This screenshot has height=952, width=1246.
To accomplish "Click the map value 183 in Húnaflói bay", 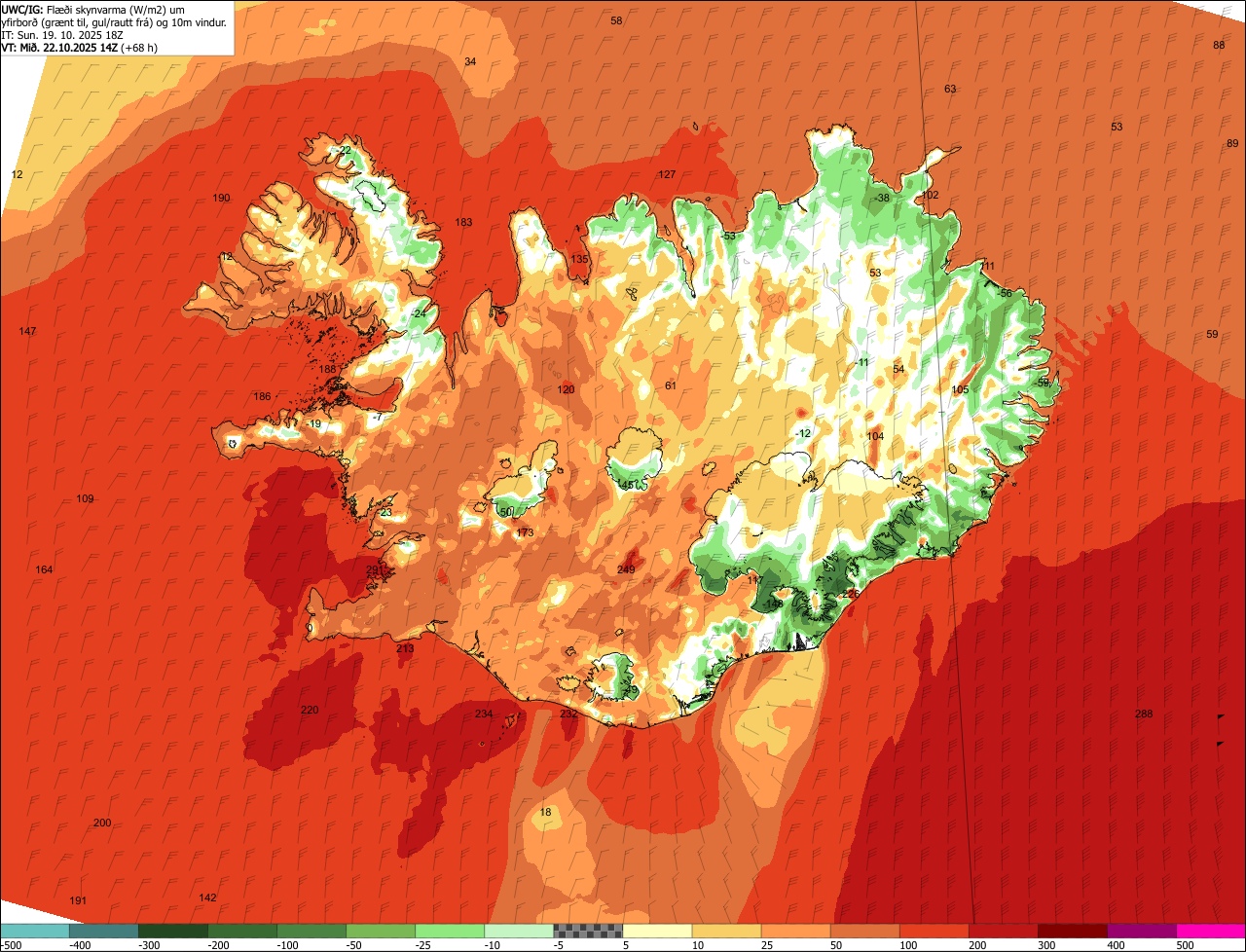I will (463, 222).
